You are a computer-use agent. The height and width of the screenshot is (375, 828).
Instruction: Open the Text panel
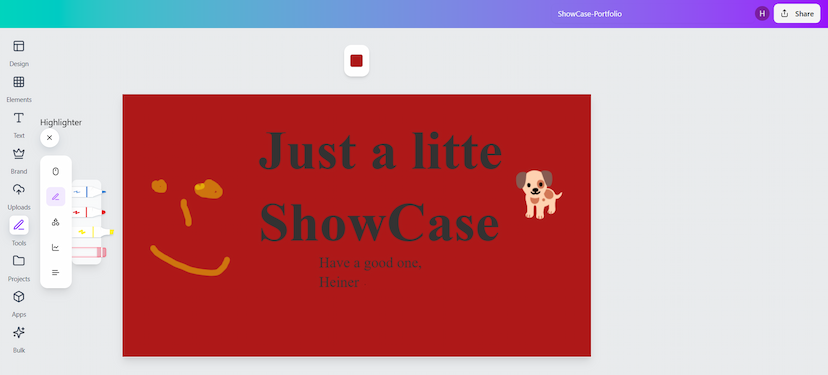(19, 125)
